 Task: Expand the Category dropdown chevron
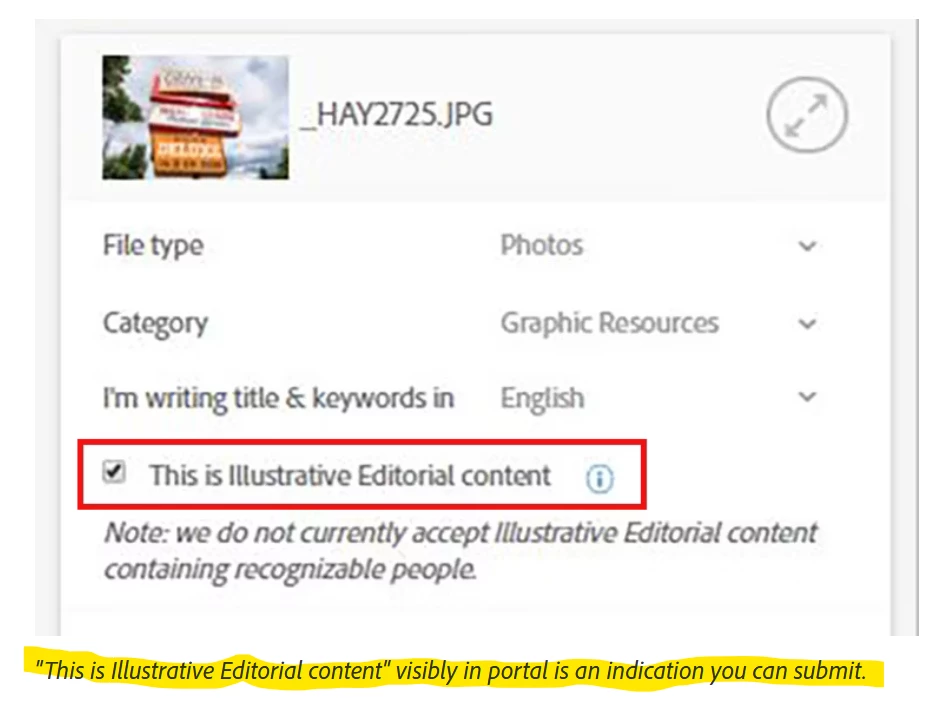(807, 324)
